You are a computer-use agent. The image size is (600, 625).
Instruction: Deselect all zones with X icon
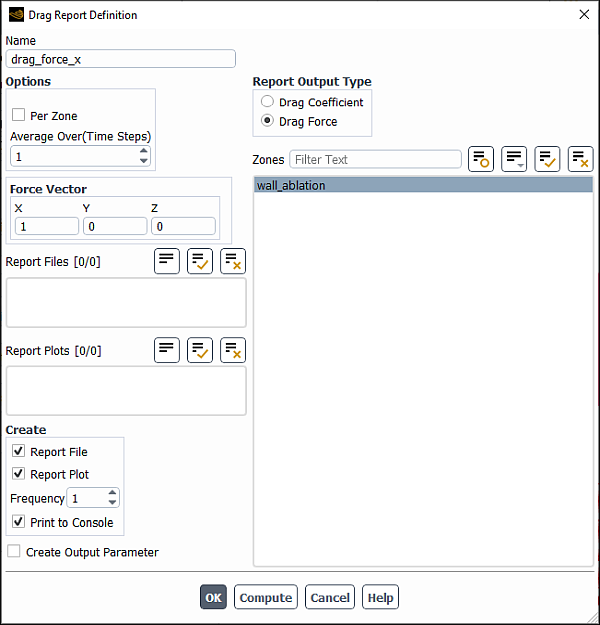[580, 159]
